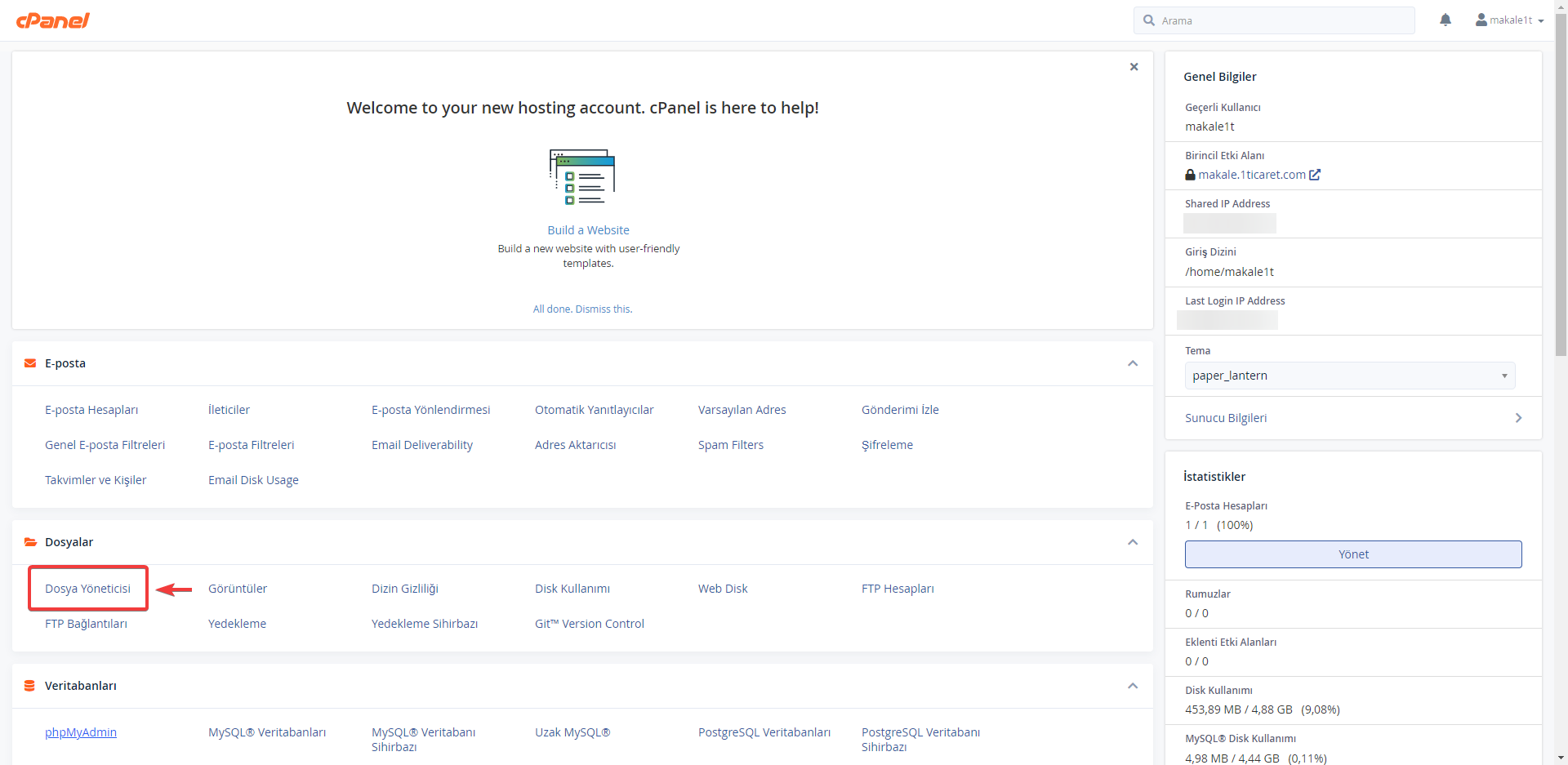Open FTP Hesapları
The height and width of the screenshot is (765, 1568).
(x=898, y=589)
